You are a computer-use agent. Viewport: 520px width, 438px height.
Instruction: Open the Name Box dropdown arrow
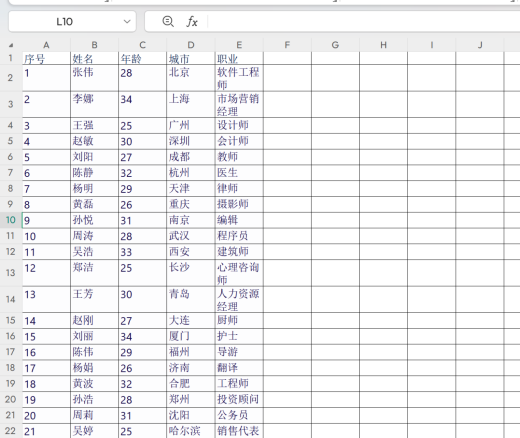(127, 22)
